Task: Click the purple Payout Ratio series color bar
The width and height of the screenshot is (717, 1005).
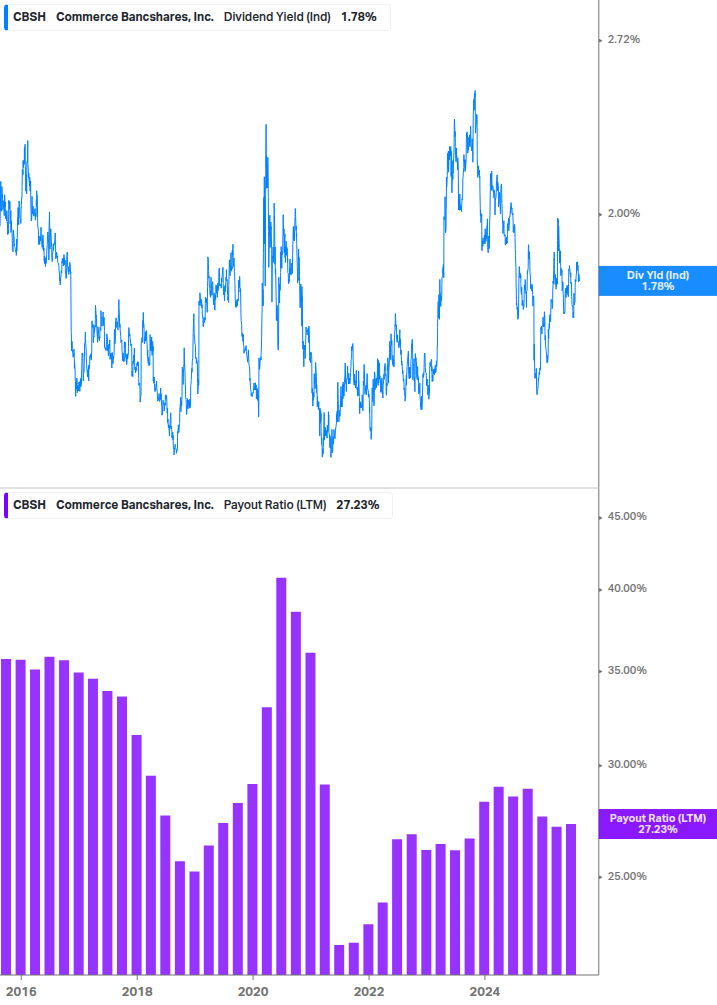Action: 6,505
